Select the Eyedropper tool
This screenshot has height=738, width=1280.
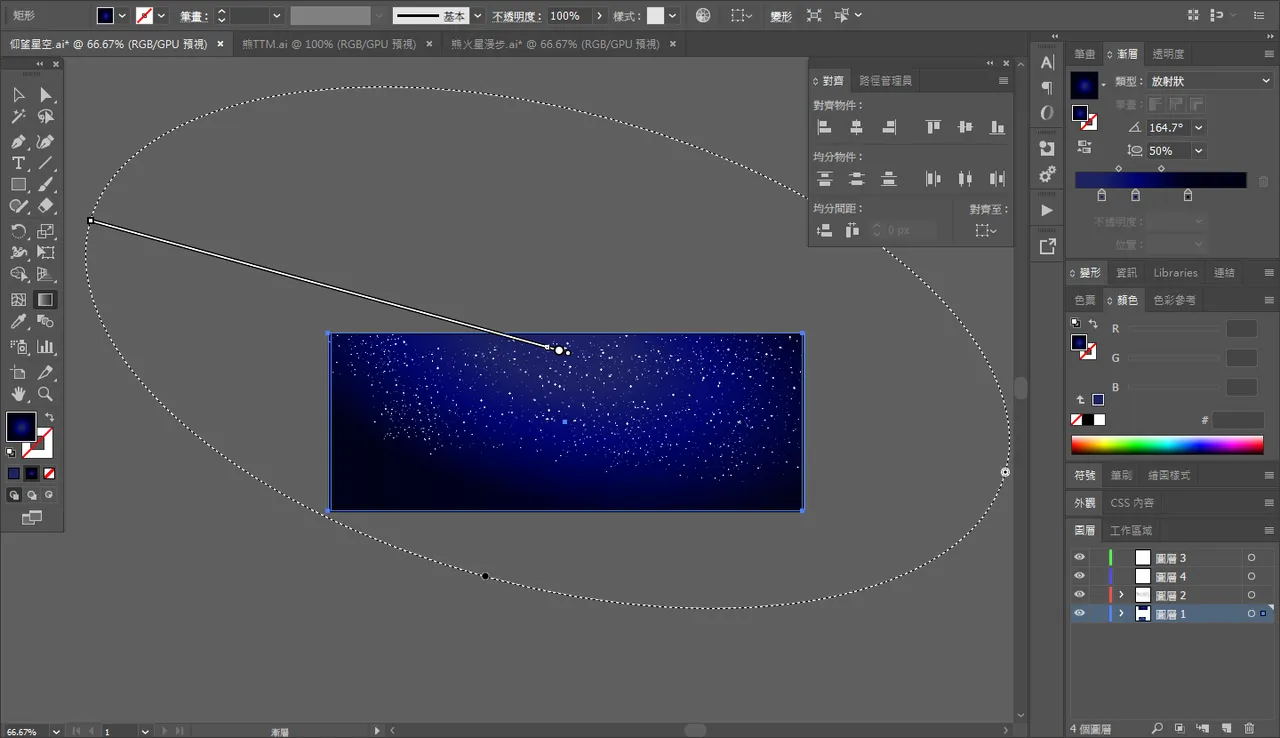click(19, 322)
